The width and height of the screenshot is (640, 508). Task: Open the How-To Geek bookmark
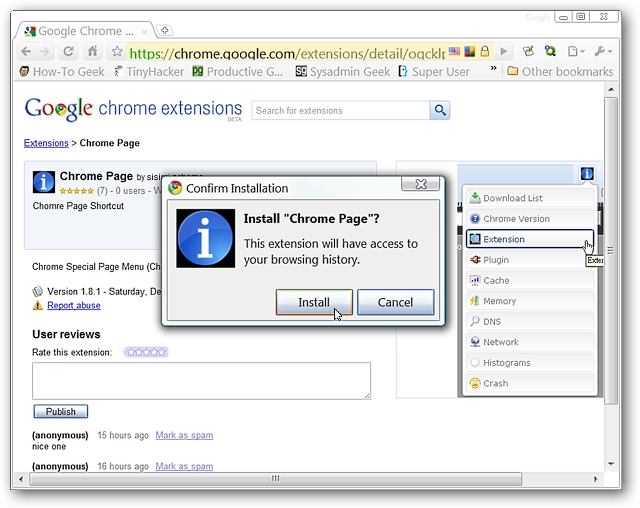(x=61, y=71)
